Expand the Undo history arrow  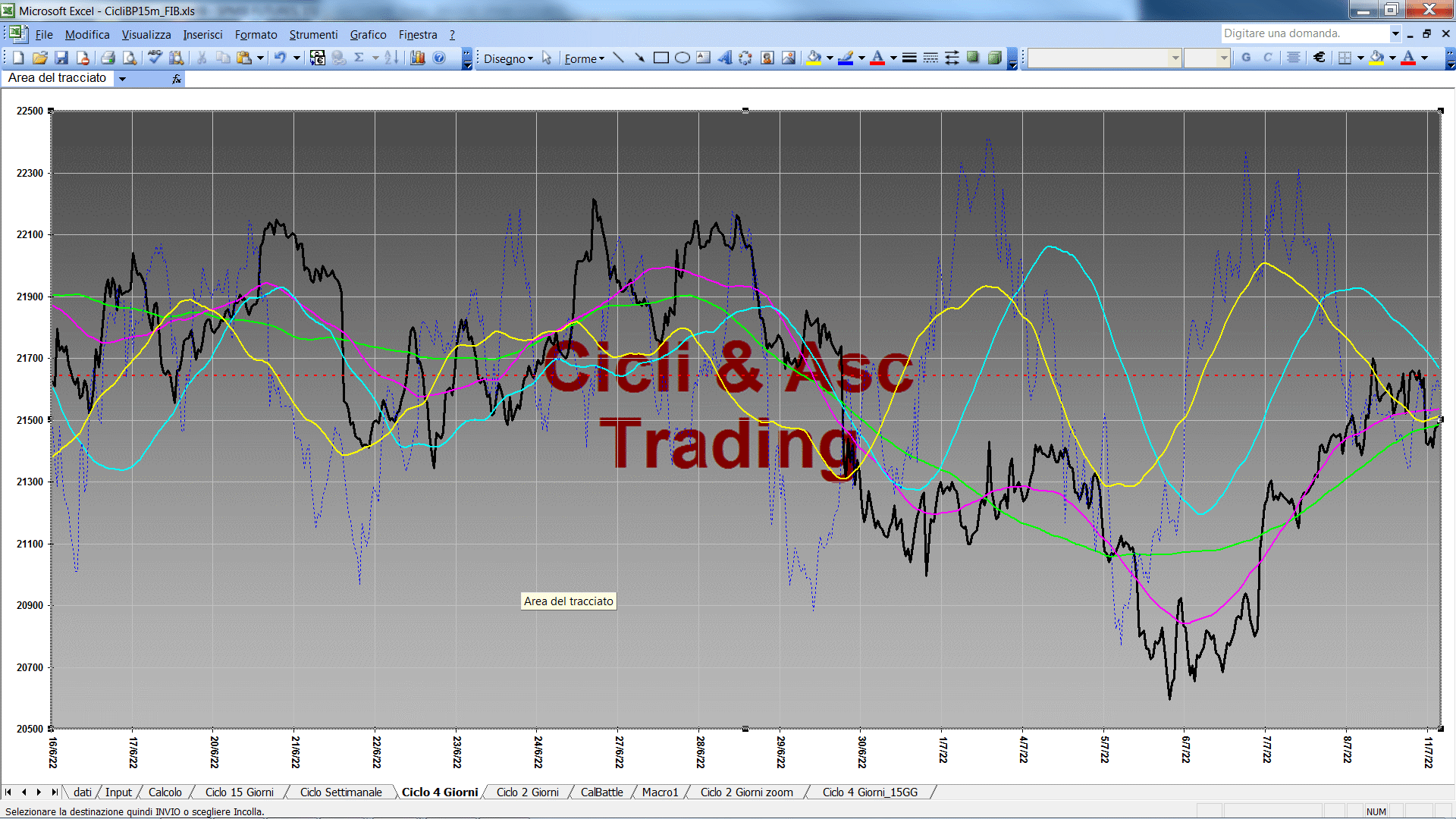tap(297, 58)
